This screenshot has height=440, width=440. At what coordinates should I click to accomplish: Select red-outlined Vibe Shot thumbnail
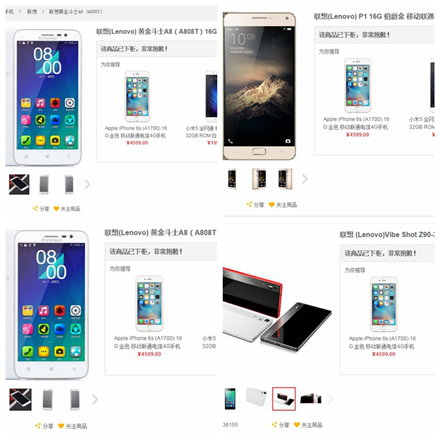[x=284, y=399]
